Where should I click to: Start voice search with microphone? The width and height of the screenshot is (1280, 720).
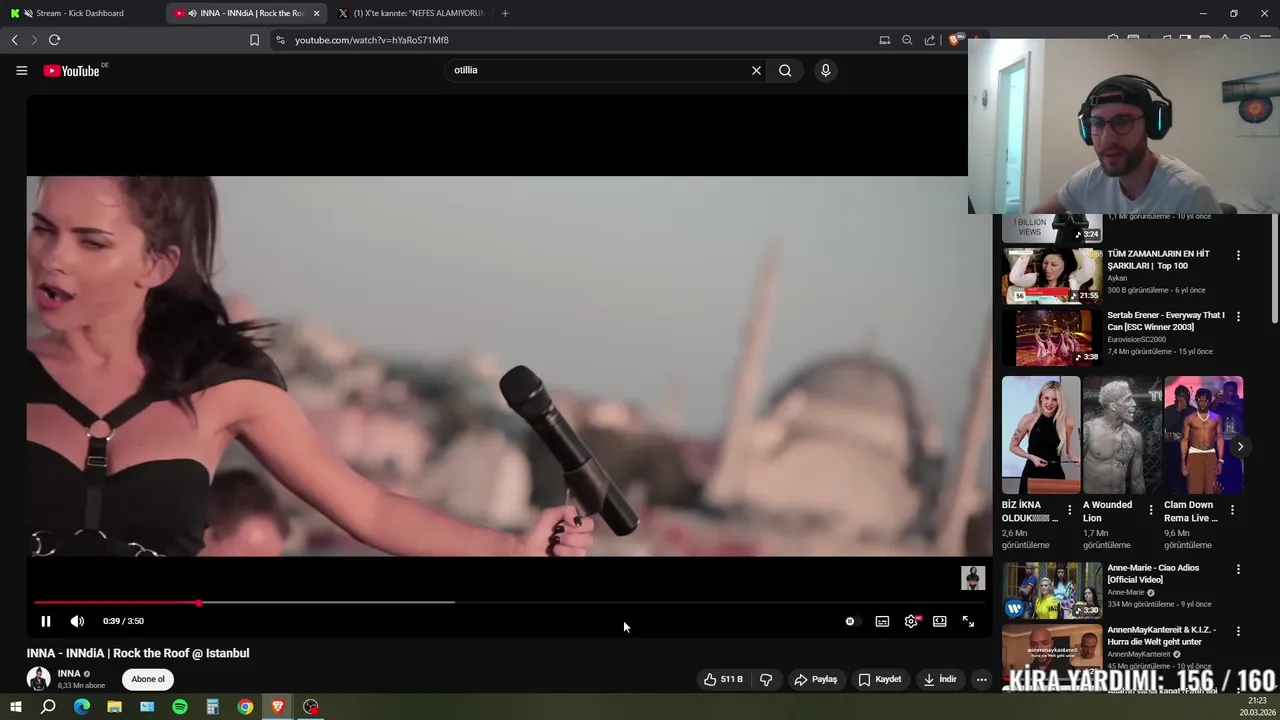(825, 70)
